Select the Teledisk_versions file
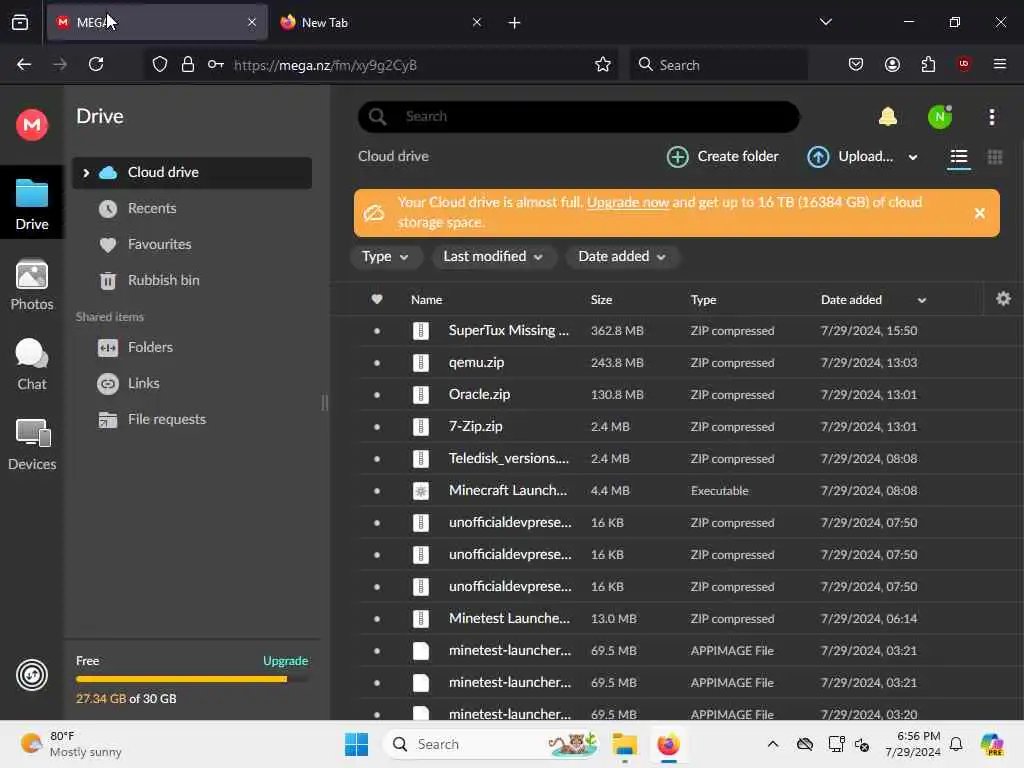The width and height of the screenshot is (1024, 768). [676, 458]
